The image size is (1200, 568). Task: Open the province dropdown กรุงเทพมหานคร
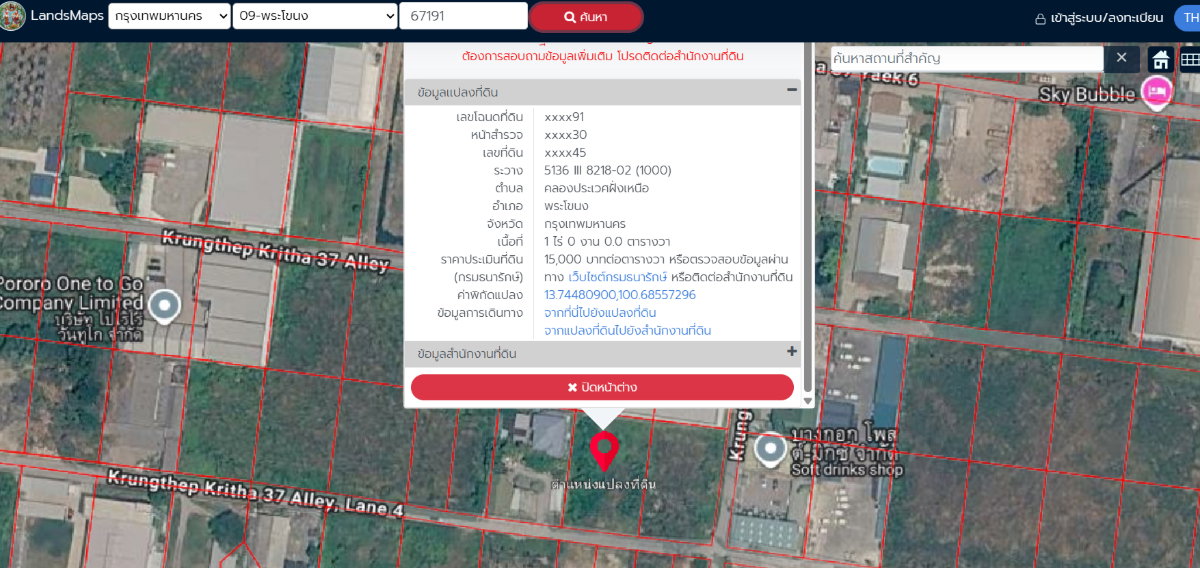click(169, 16)
